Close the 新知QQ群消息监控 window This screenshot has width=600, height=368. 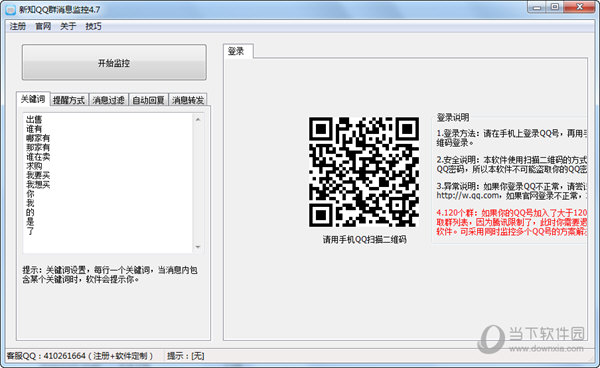point(579,7)
